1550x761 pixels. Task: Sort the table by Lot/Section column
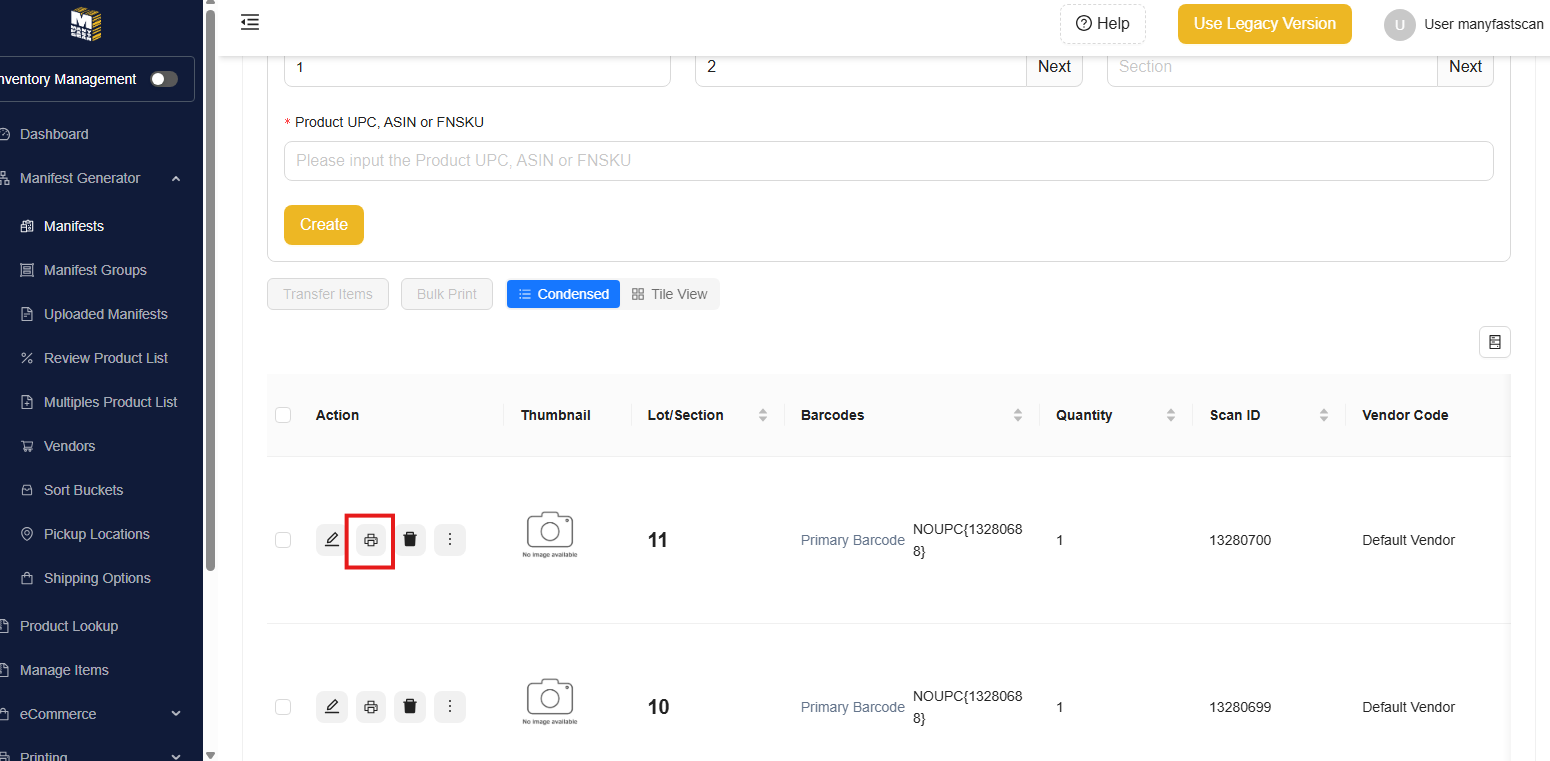tap(763, 415)
